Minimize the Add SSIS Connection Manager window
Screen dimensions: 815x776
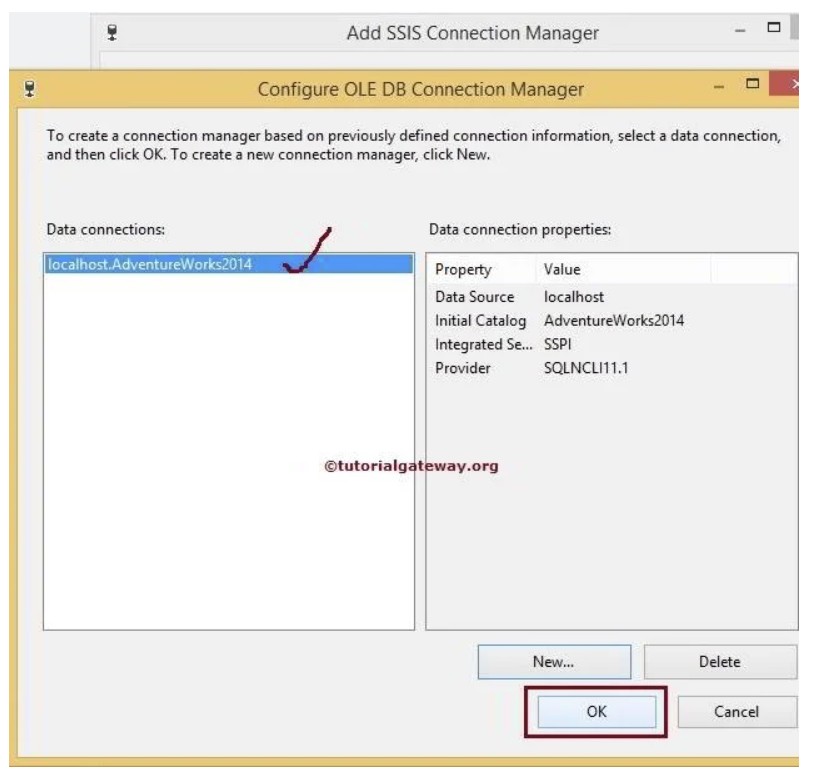[x=740, y=31]
